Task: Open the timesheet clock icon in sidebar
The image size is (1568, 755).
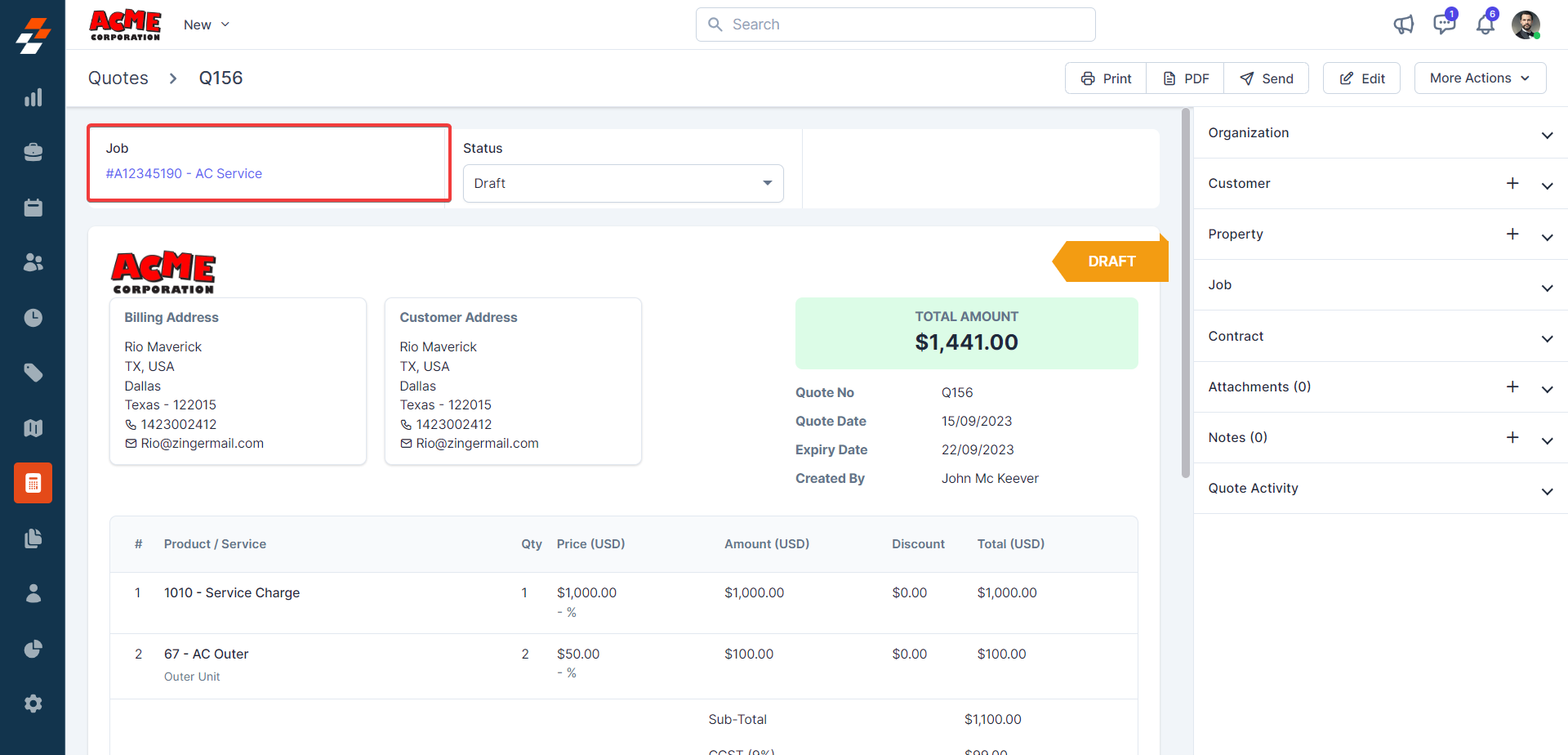Action: click(x=33, y=318)
